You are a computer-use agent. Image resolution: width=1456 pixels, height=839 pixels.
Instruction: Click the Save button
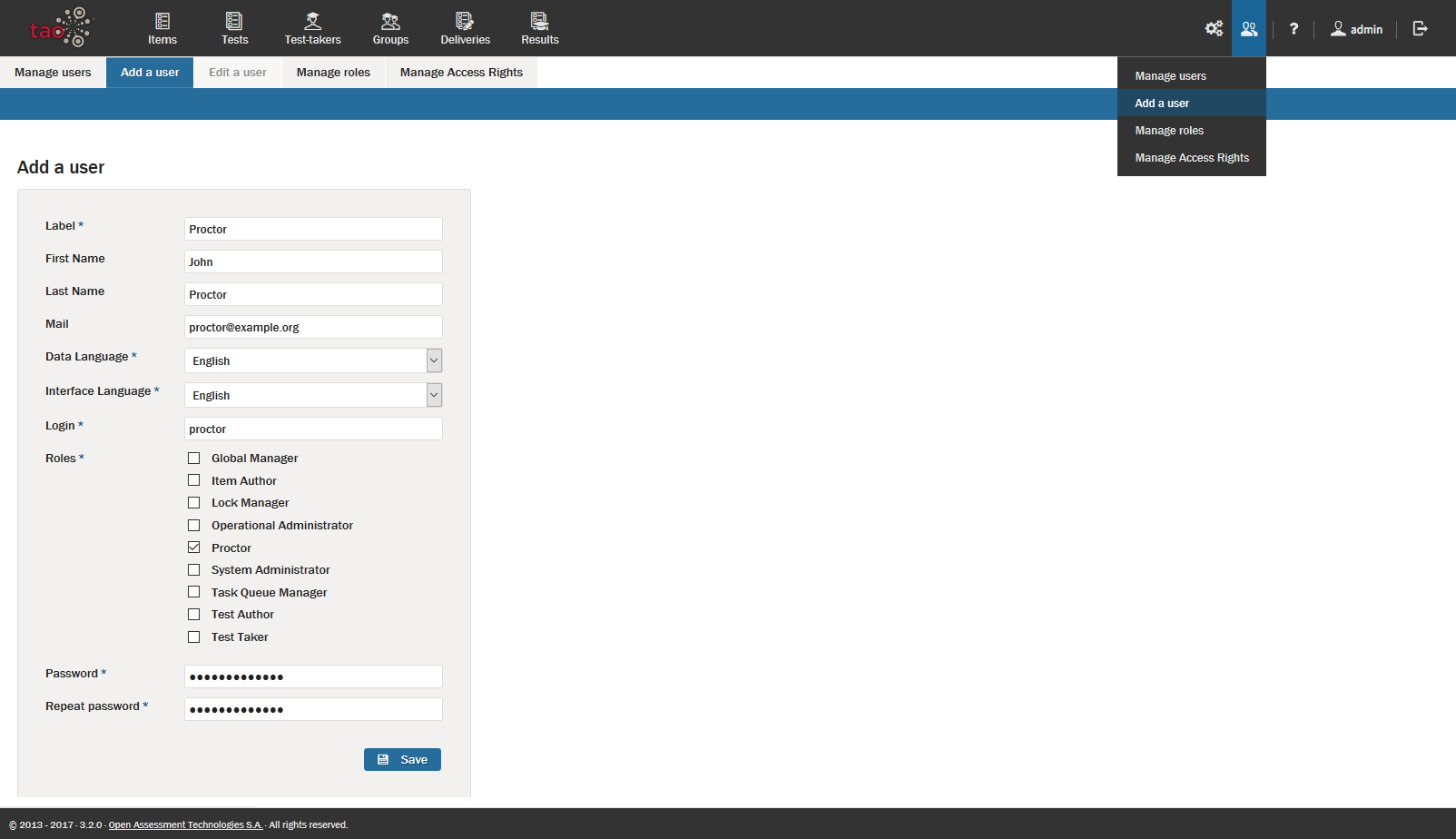402,760
